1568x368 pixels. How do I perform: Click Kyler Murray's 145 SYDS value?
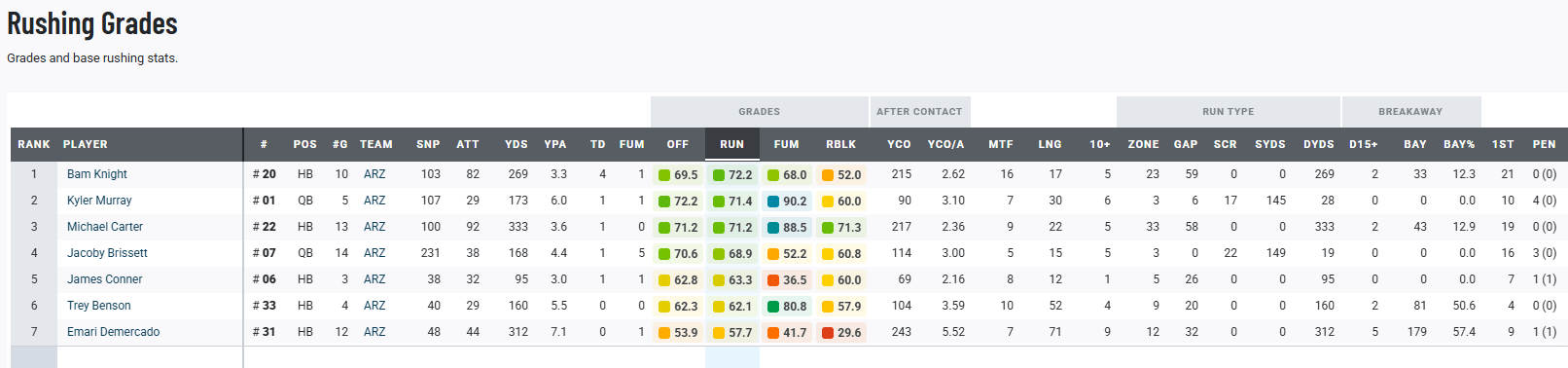[x=1276, y=201]
